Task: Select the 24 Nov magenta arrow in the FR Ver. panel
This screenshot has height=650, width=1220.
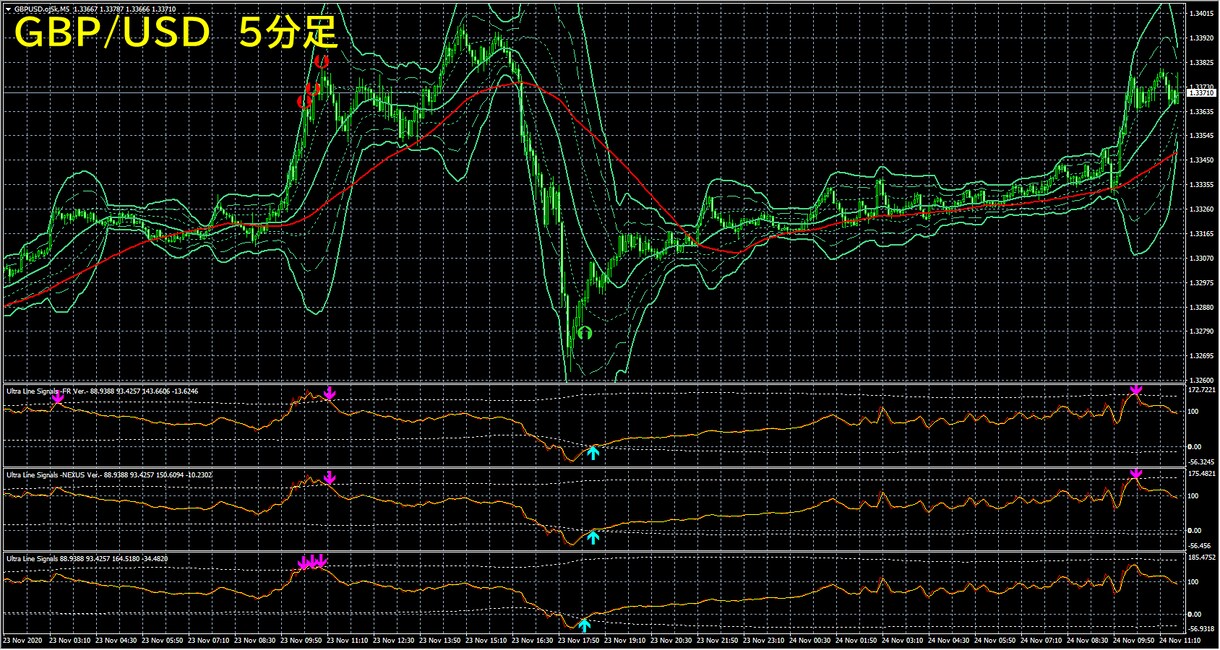Action: 1136,389
